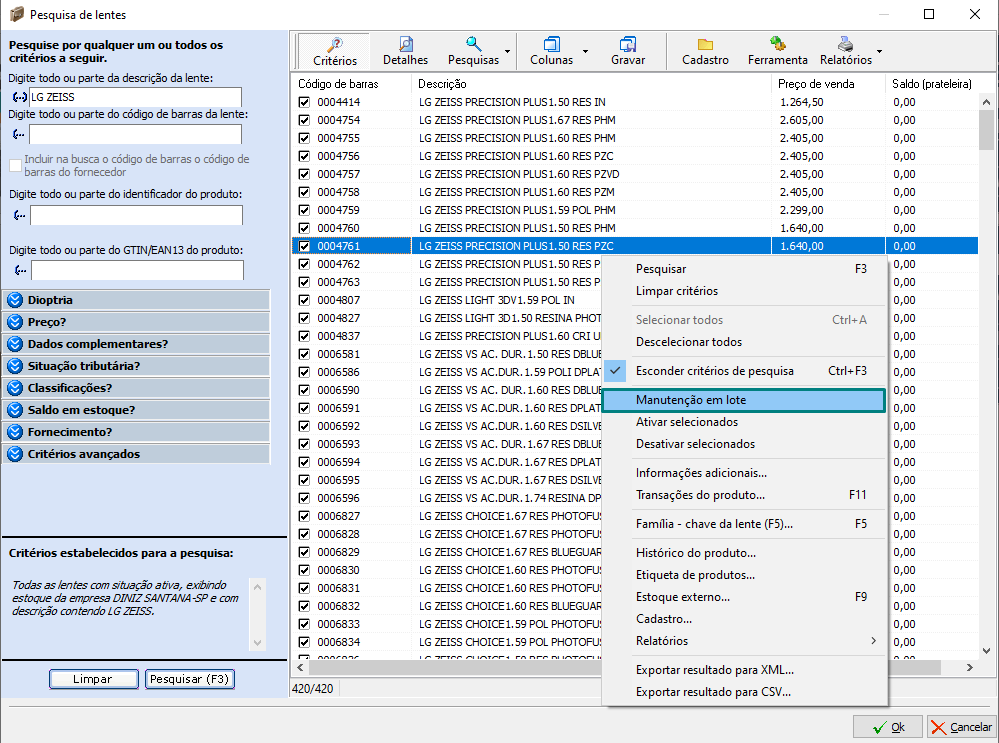Uncheck the checkbox for barcode 0004756
The image size is (999, 743).
[x=304, y=156]
